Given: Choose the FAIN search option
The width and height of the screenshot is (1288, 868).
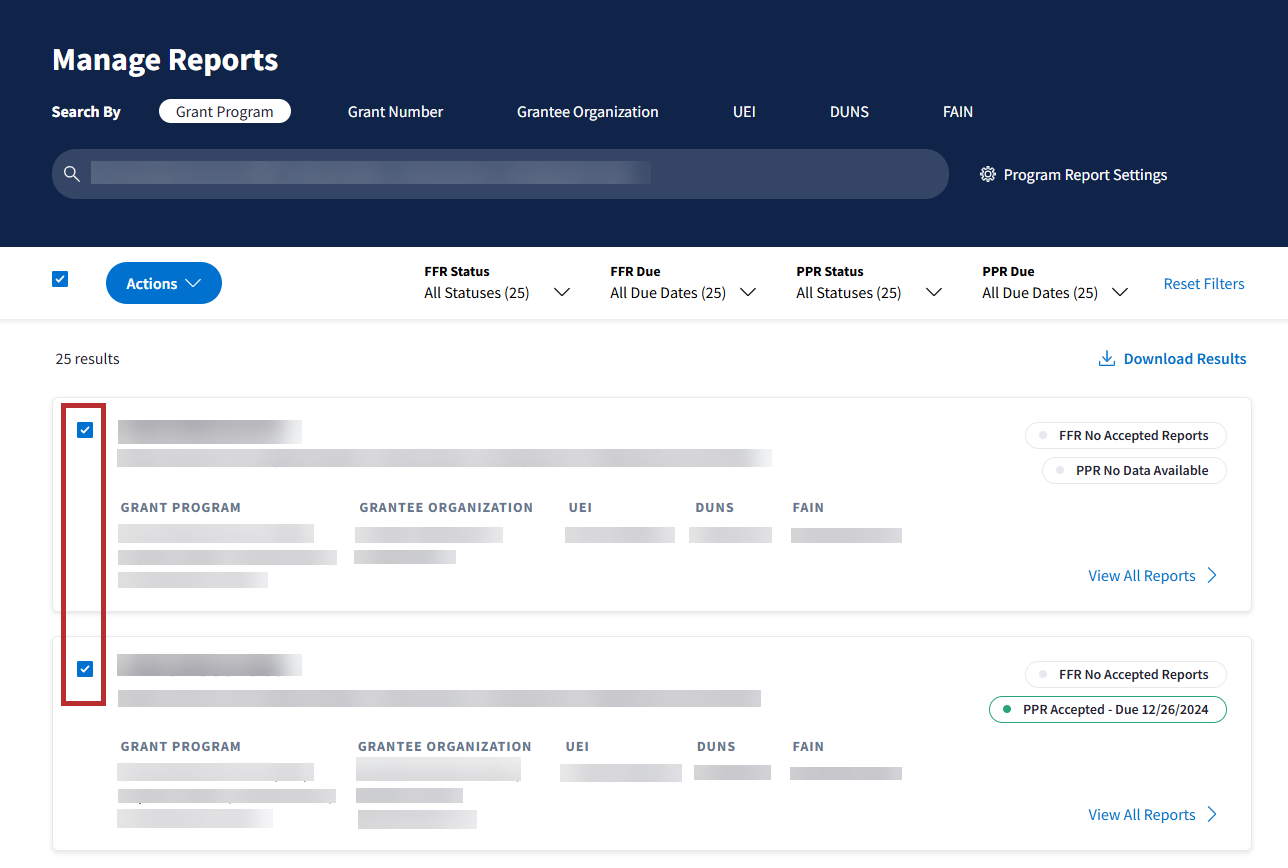Looking at the screenshot, I should pos(957,112).
